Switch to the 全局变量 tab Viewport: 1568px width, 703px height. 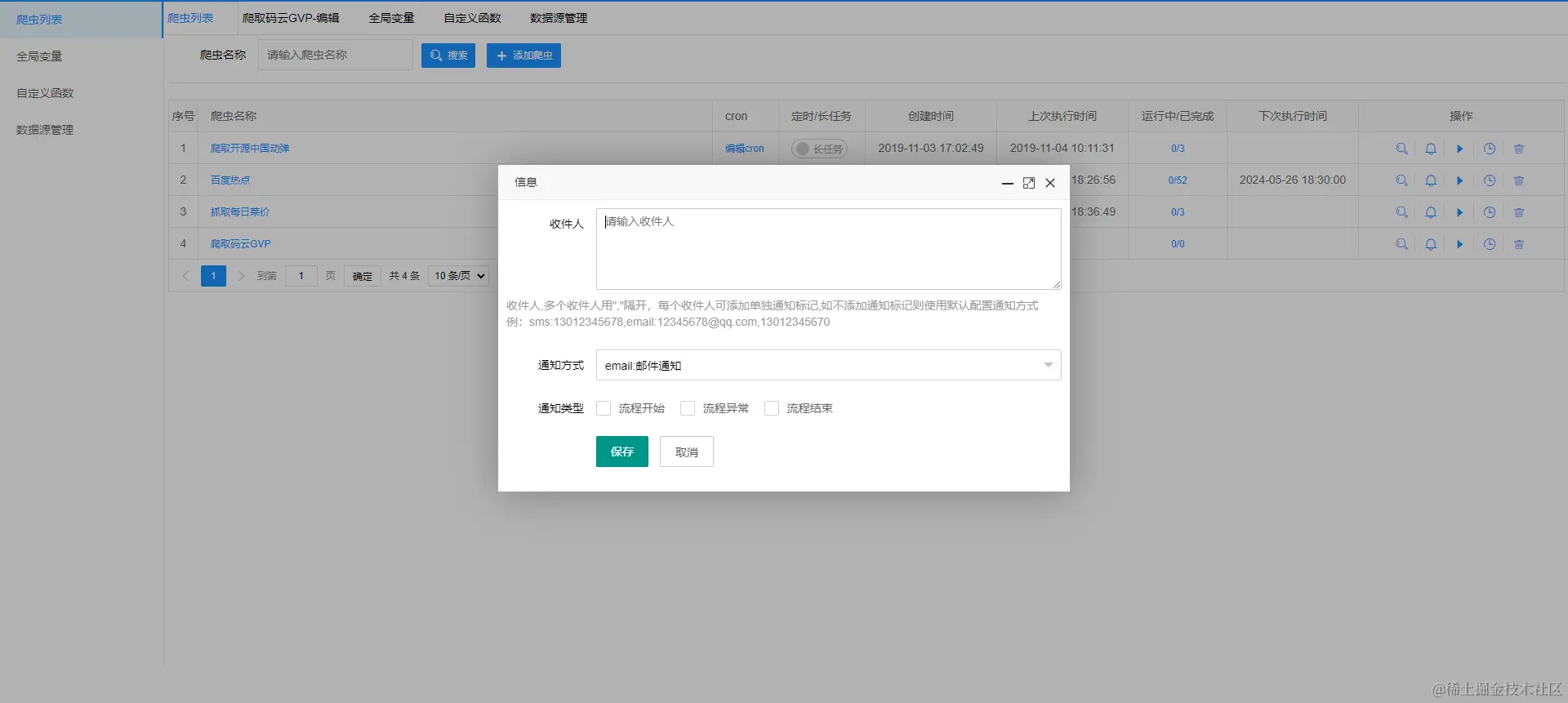tap(391, 18)
